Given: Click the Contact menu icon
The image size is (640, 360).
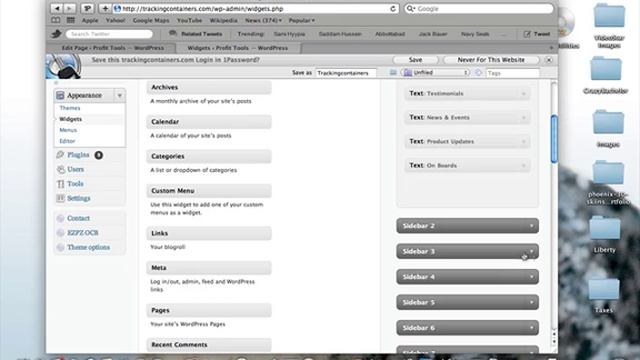Looking at the screenshot, I should pyautogui.click(x=60, y=218).
